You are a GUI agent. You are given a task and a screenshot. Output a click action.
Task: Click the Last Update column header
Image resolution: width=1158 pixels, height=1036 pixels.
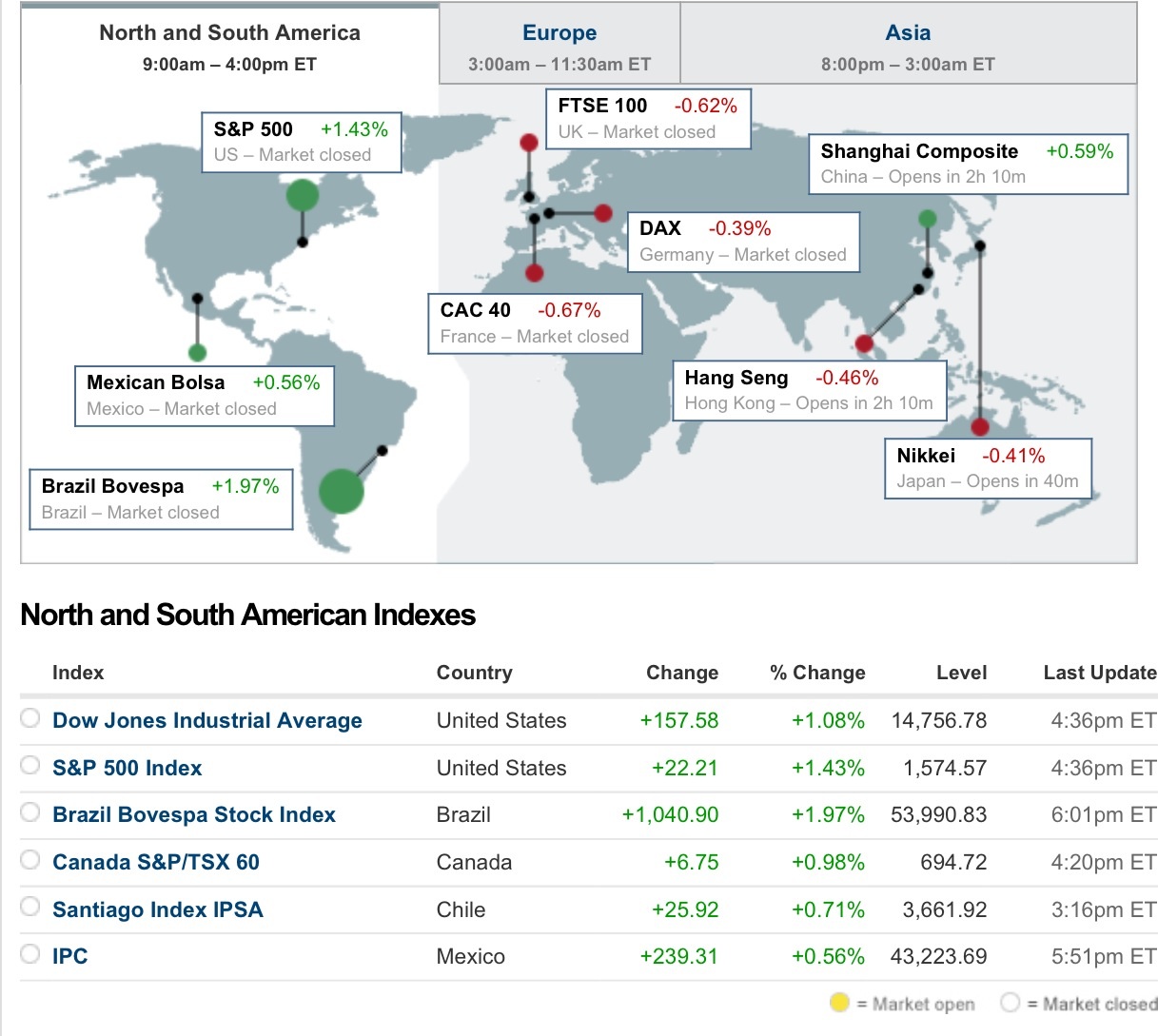click(1100, 673)
